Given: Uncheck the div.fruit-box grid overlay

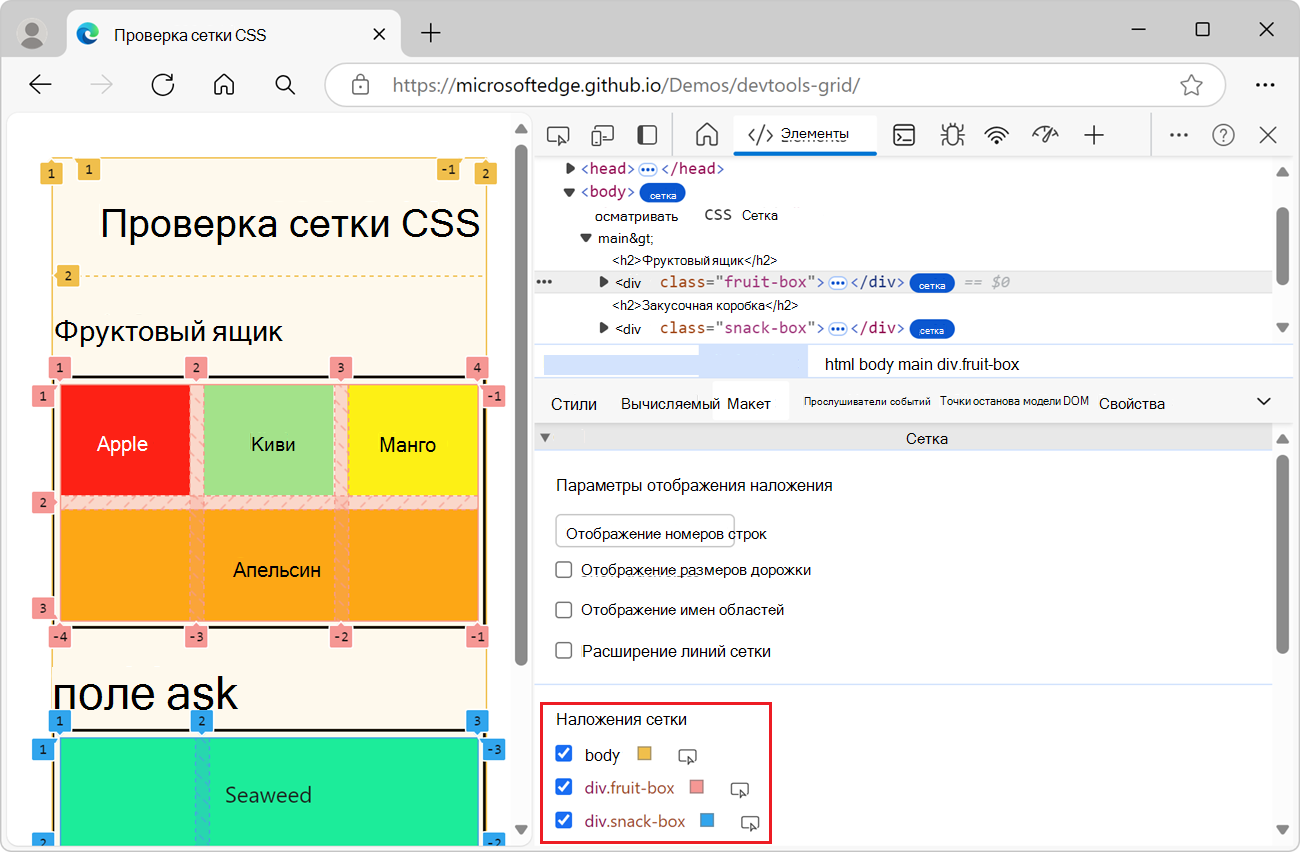Looking at the screenshot, I should pos(564,788).
